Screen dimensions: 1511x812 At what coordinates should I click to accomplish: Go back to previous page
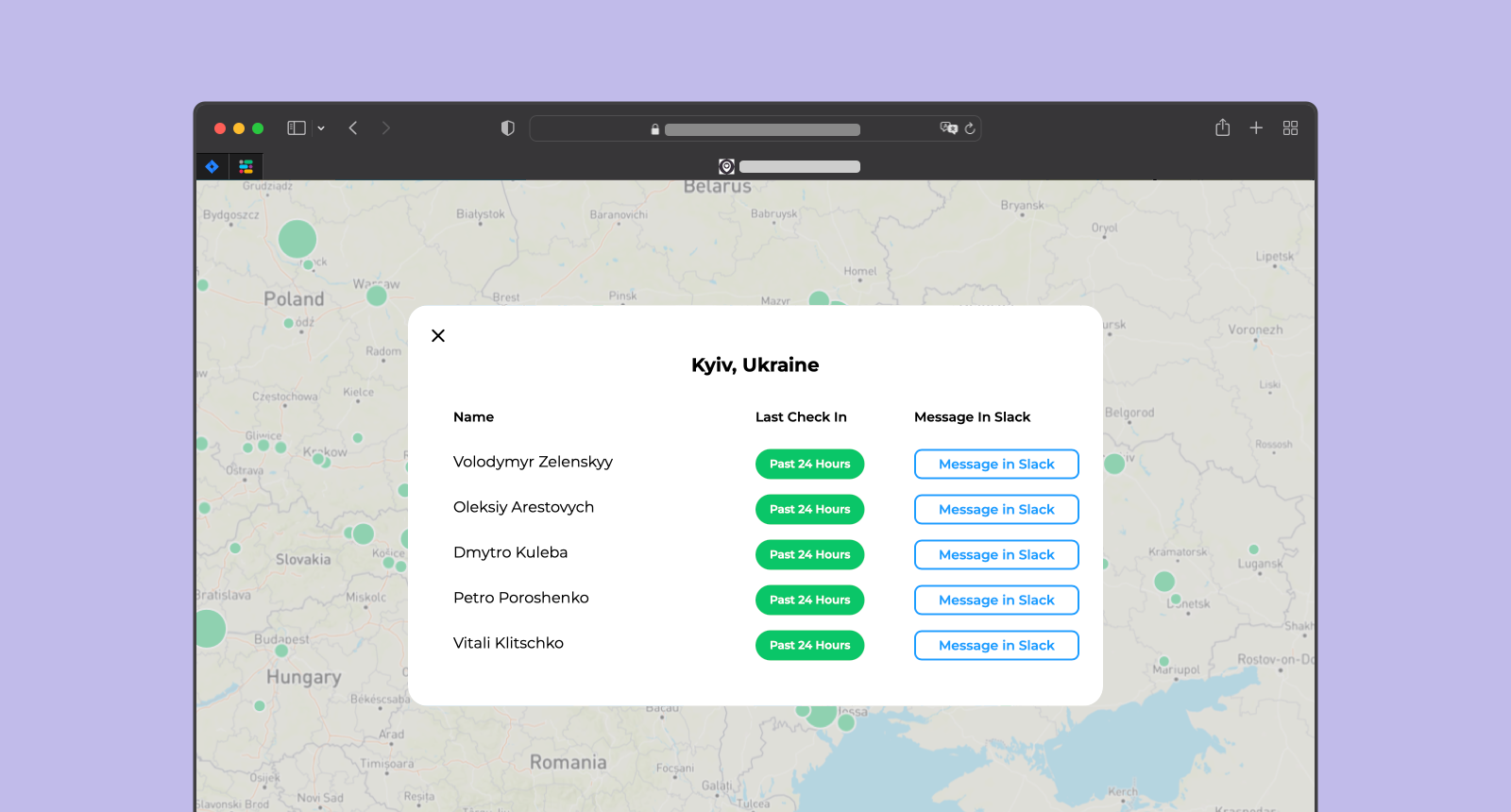tap(353, 128)
